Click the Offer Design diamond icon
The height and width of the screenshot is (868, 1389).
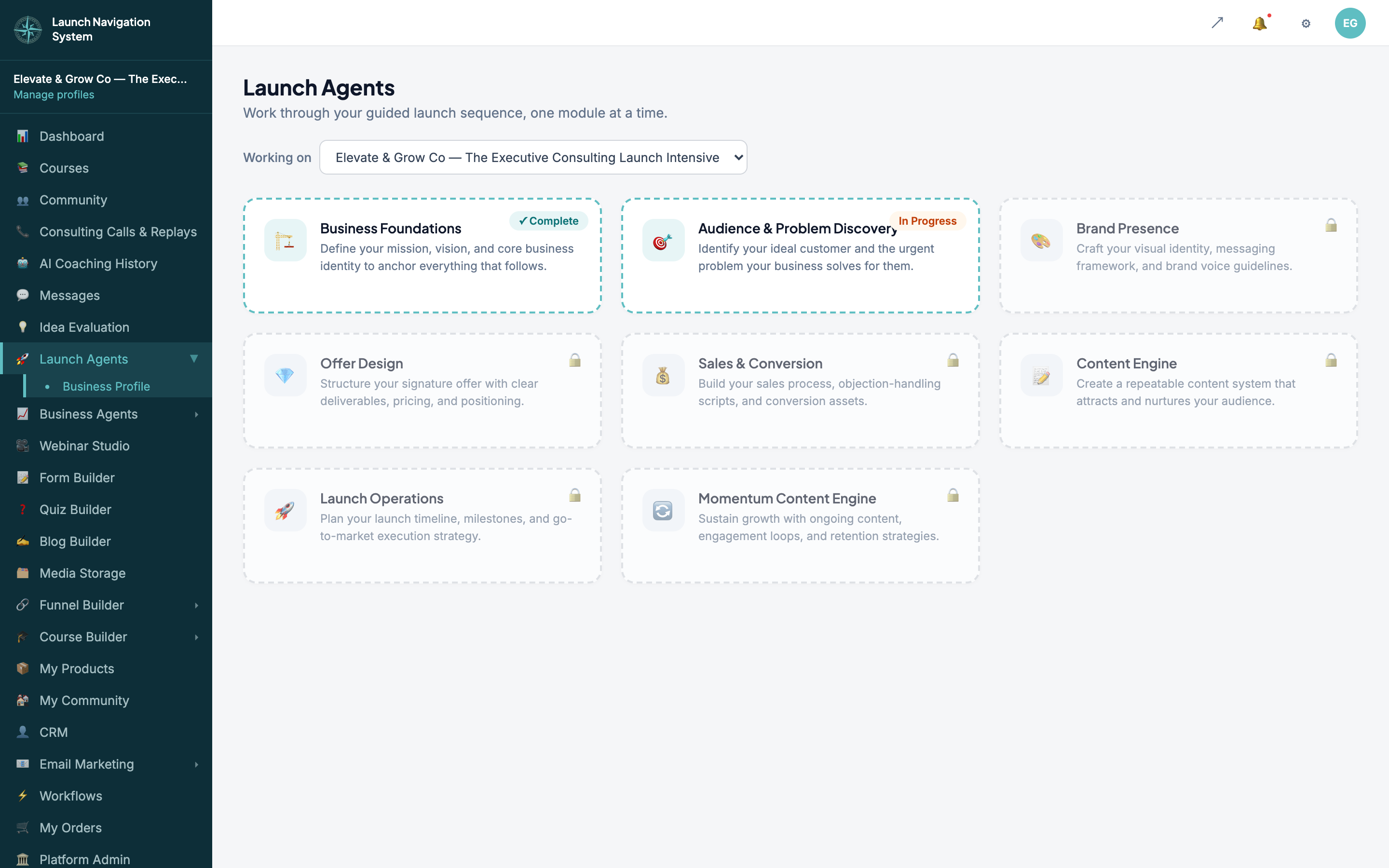point(285,375)
